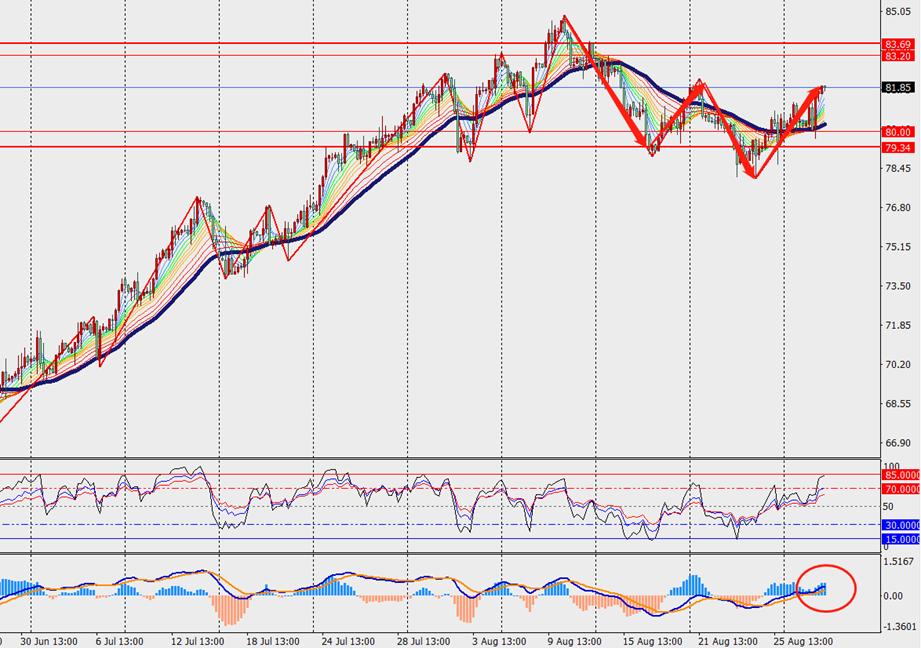Click the 15 Aug 13:00 date label
Image resolution: width=921 pixels, height=648 pixels.
point(653,641)
